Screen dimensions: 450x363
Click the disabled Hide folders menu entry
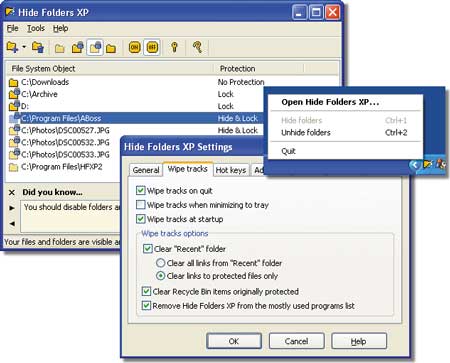pyautogui.click(x=345, y=120)
